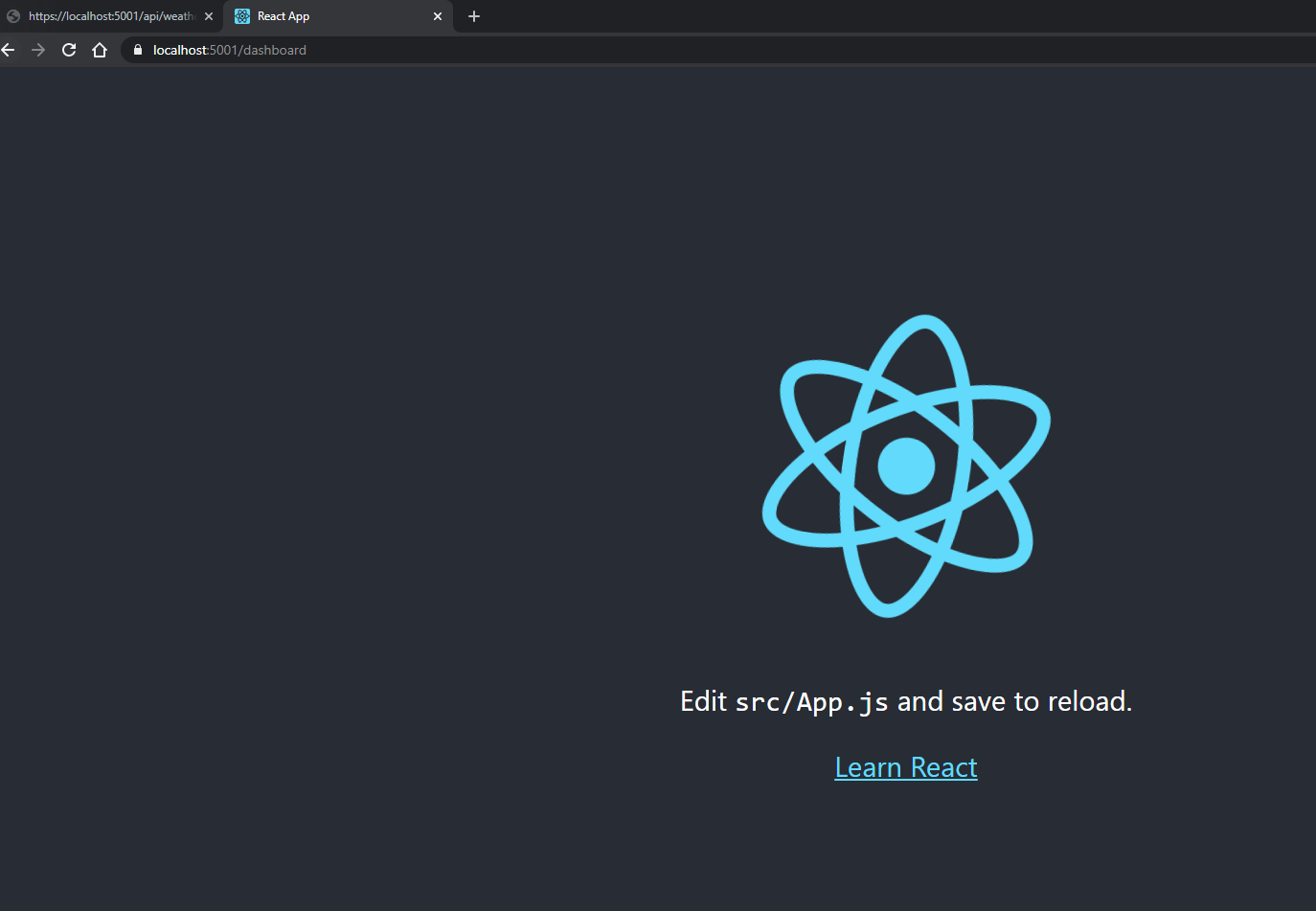Reload the page with refresh icon
Screen dimensions: 1316x911
(69, 50)
